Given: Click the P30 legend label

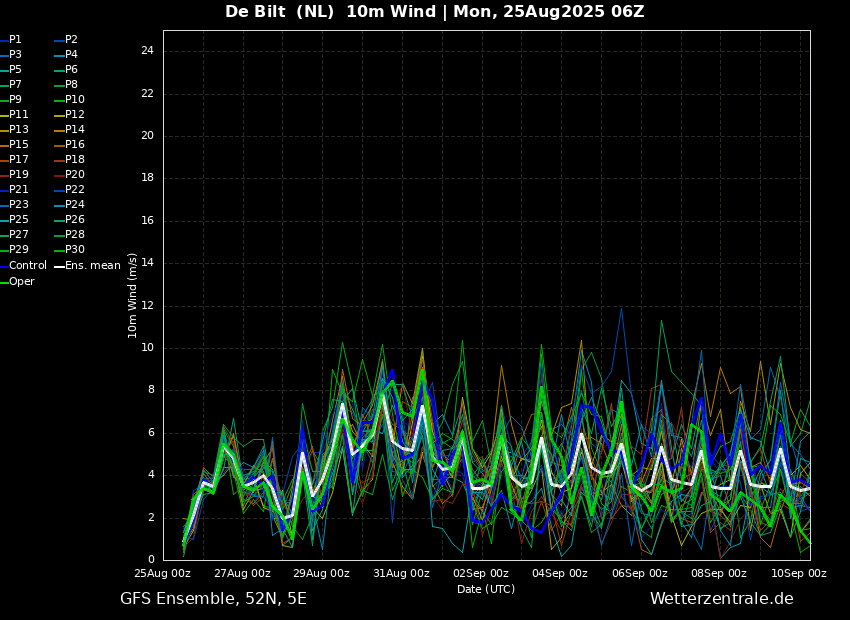Looking at the screenshot, I should [75, 250].
